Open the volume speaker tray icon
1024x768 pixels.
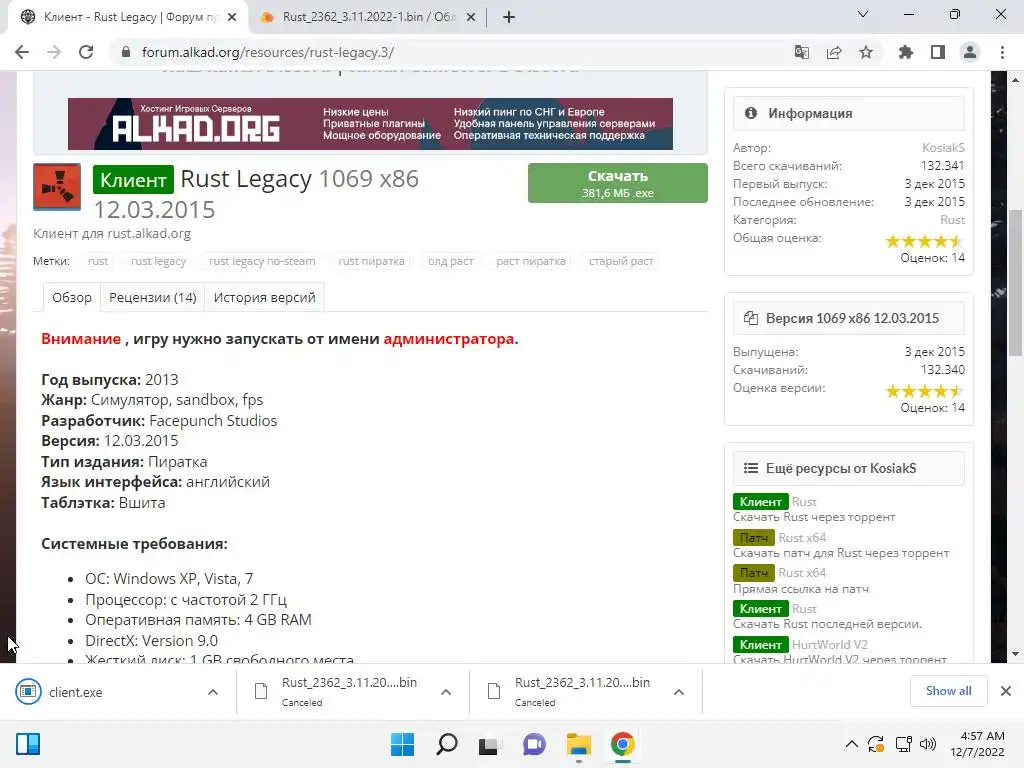(928, 744)
